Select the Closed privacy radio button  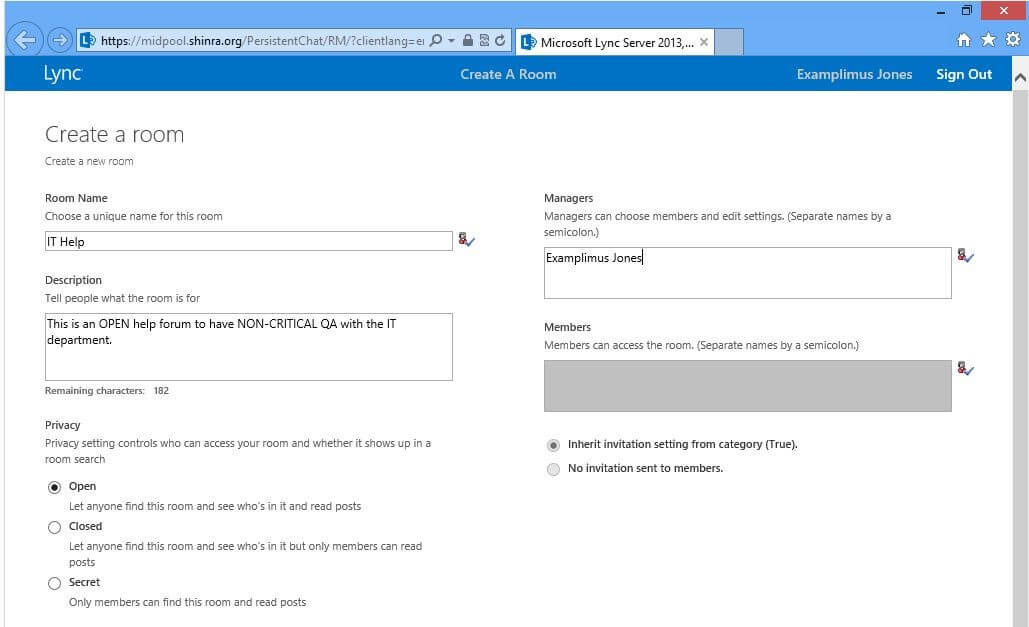click(54, 527)
